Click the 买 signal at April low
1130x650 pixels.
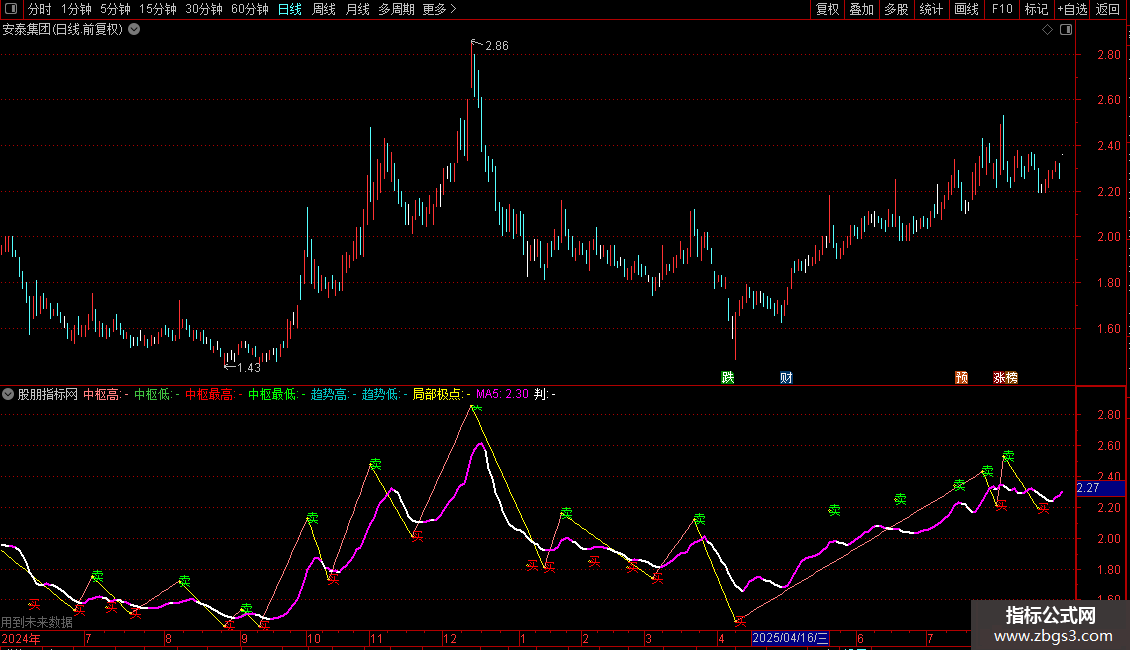tap(740, 621)
